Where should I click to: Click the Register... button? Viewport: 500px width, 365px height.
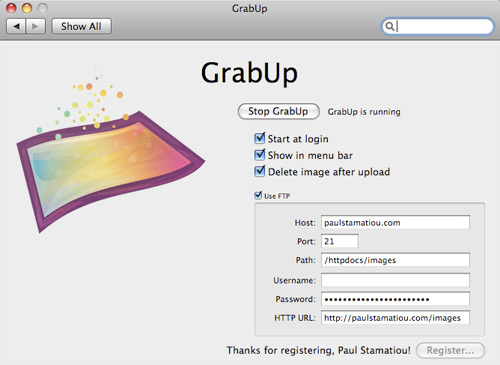click(x=450, y=350)
